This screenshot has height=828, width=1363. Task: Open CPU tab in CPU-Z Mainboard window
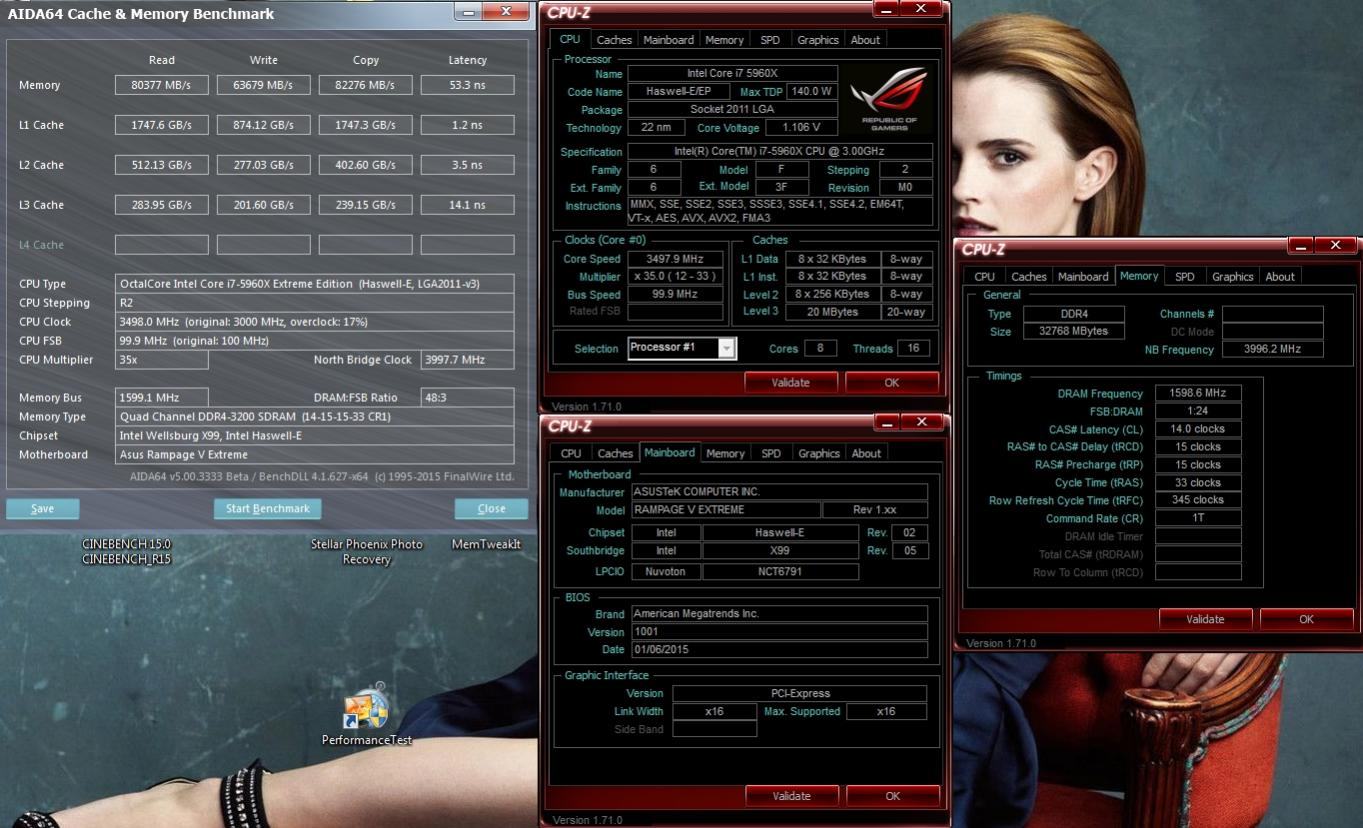[x=571, y=453]
